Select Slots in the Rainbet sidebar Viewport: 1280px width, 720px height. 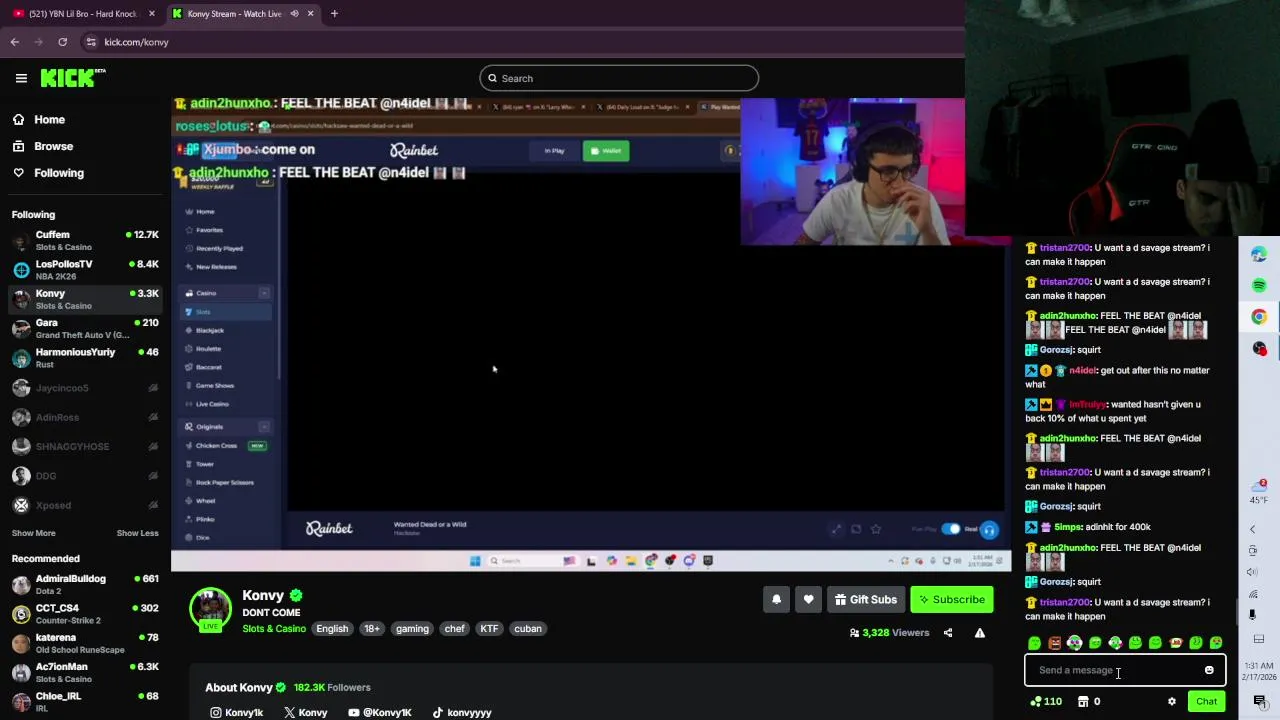226,312
